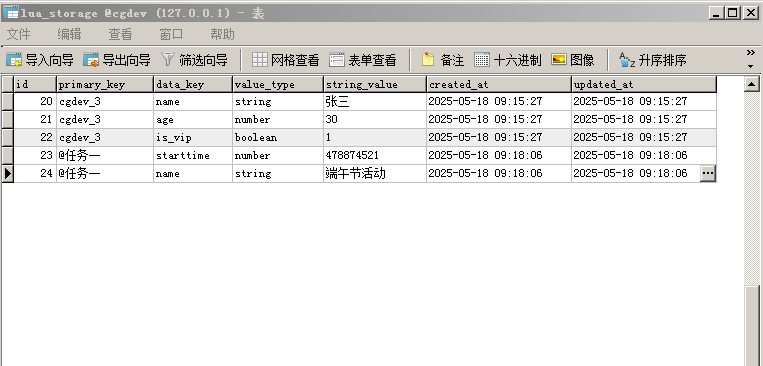The width and height of the screenshot is (763, 366).
Task: Click the updated_at column header
Action: [644, 84]
